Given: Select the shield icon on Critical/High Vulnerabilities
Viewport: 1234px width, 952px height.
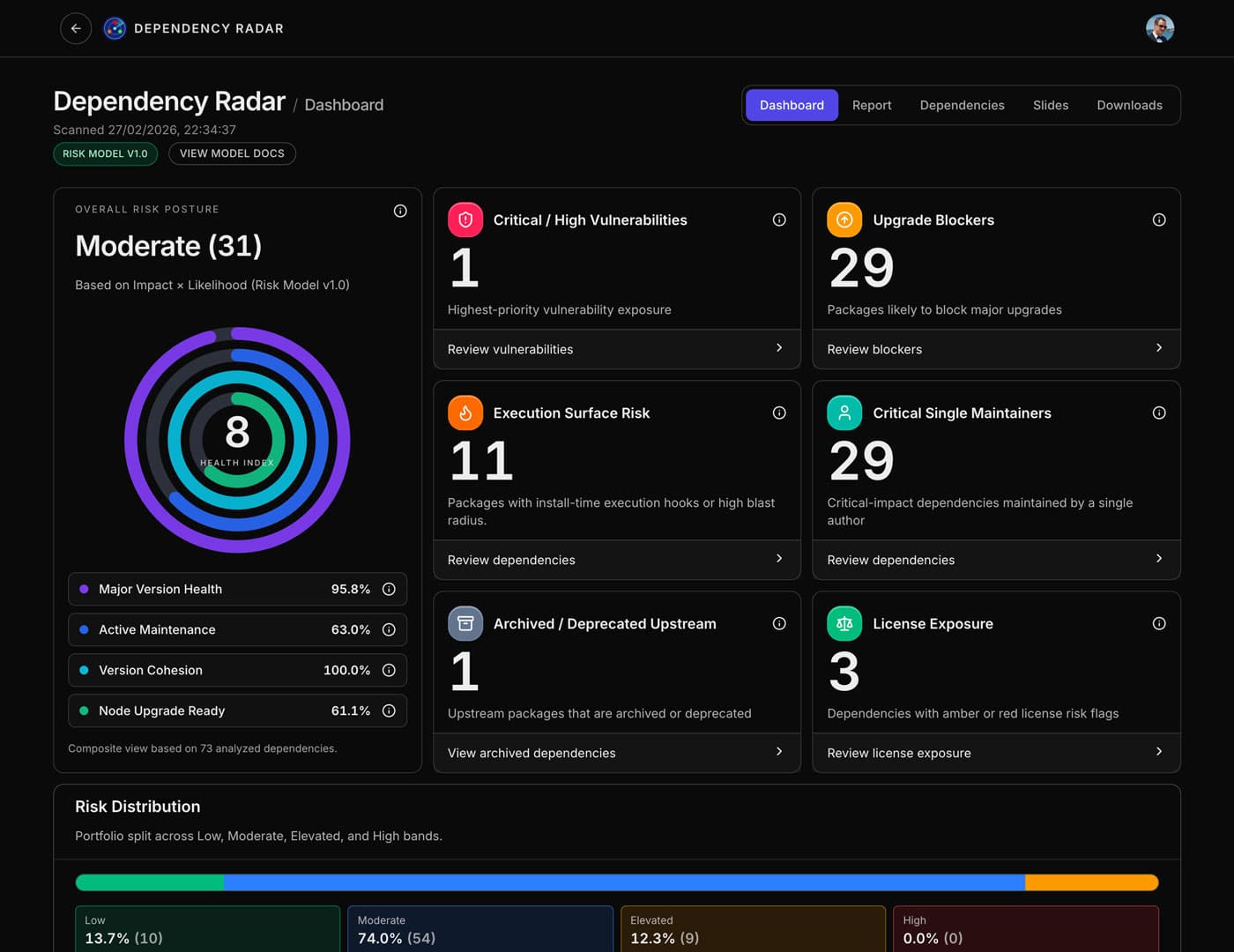Looking at the screenshot, I should [x=465, y=220].
